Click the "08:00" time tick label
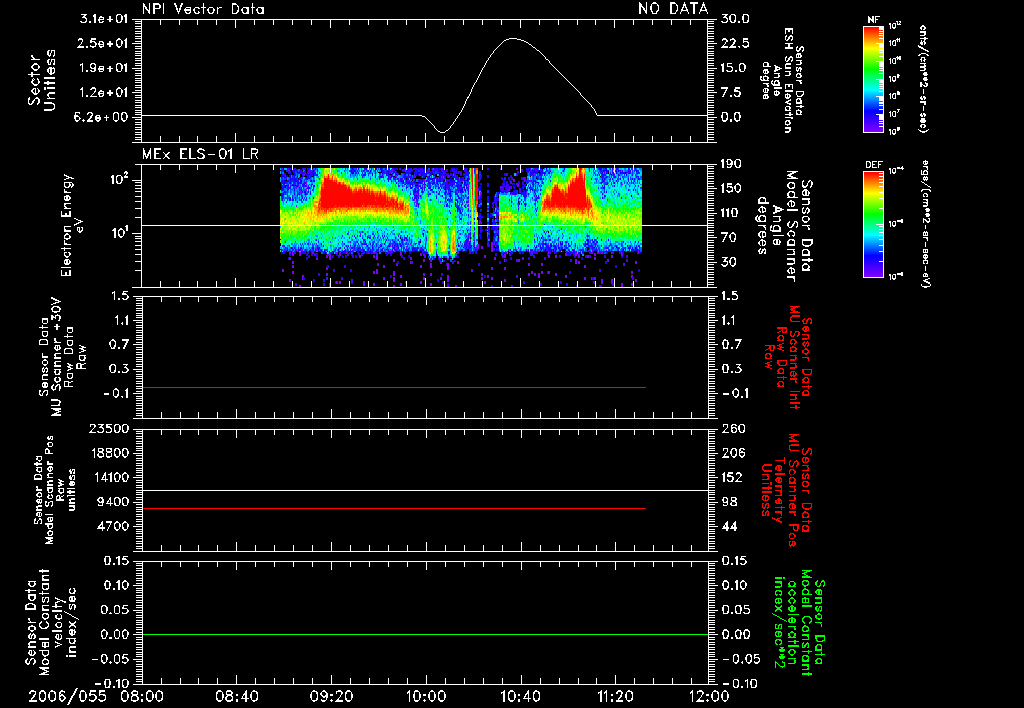This screenshot has width=1024, height=708. [142, 697]
